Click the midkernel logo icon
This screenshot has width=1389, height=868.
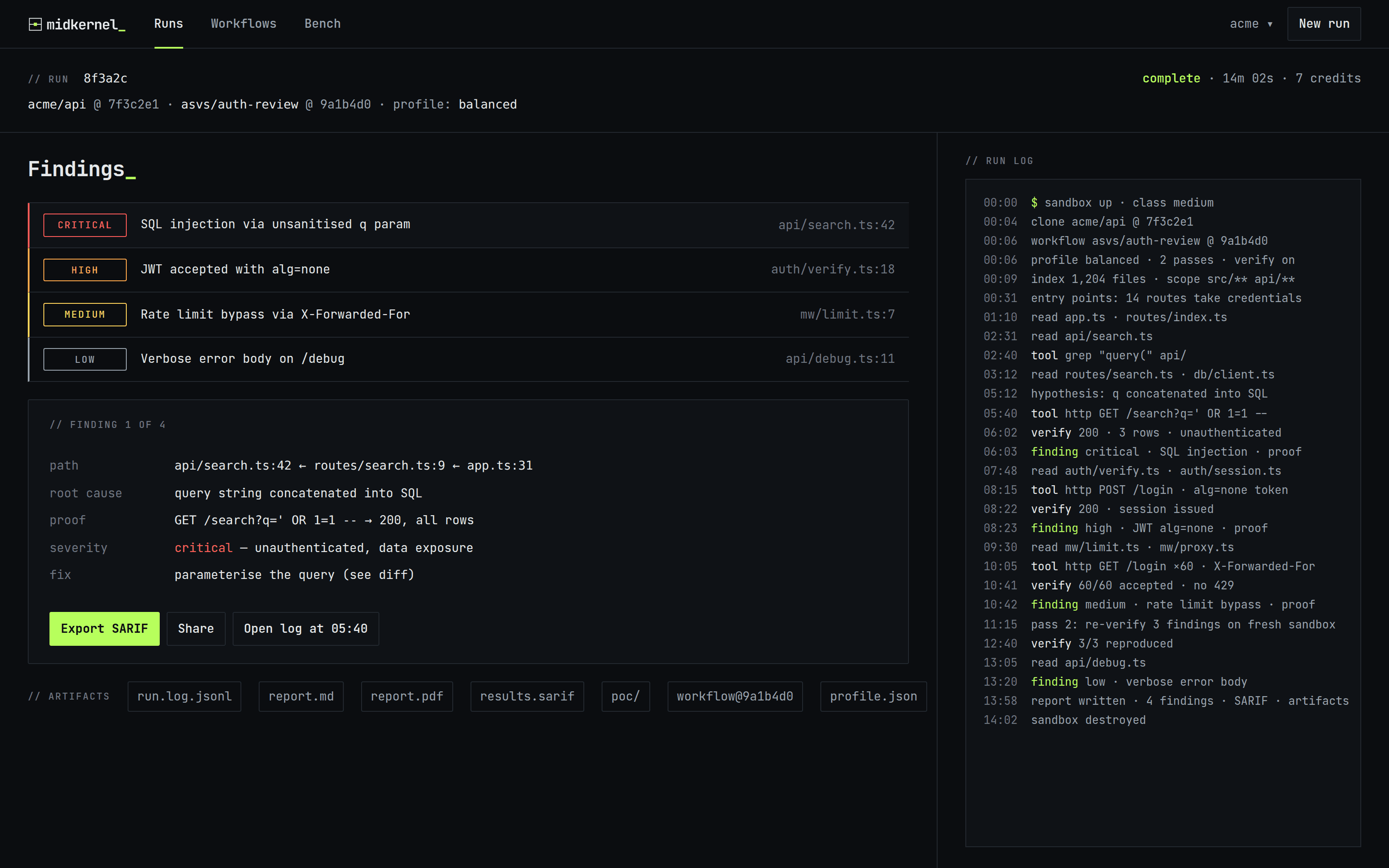(35, 24)
